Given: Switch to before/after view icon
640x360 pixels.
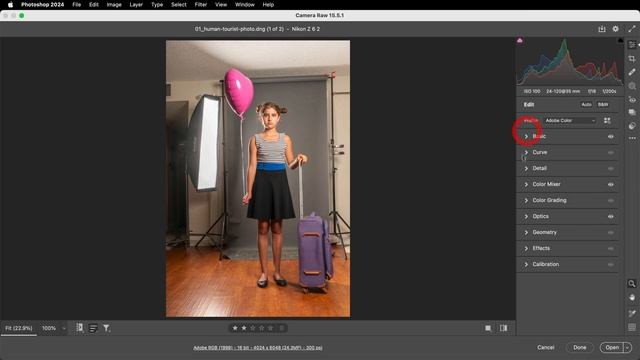Looking at the screenshot, I should pos(503,328).
